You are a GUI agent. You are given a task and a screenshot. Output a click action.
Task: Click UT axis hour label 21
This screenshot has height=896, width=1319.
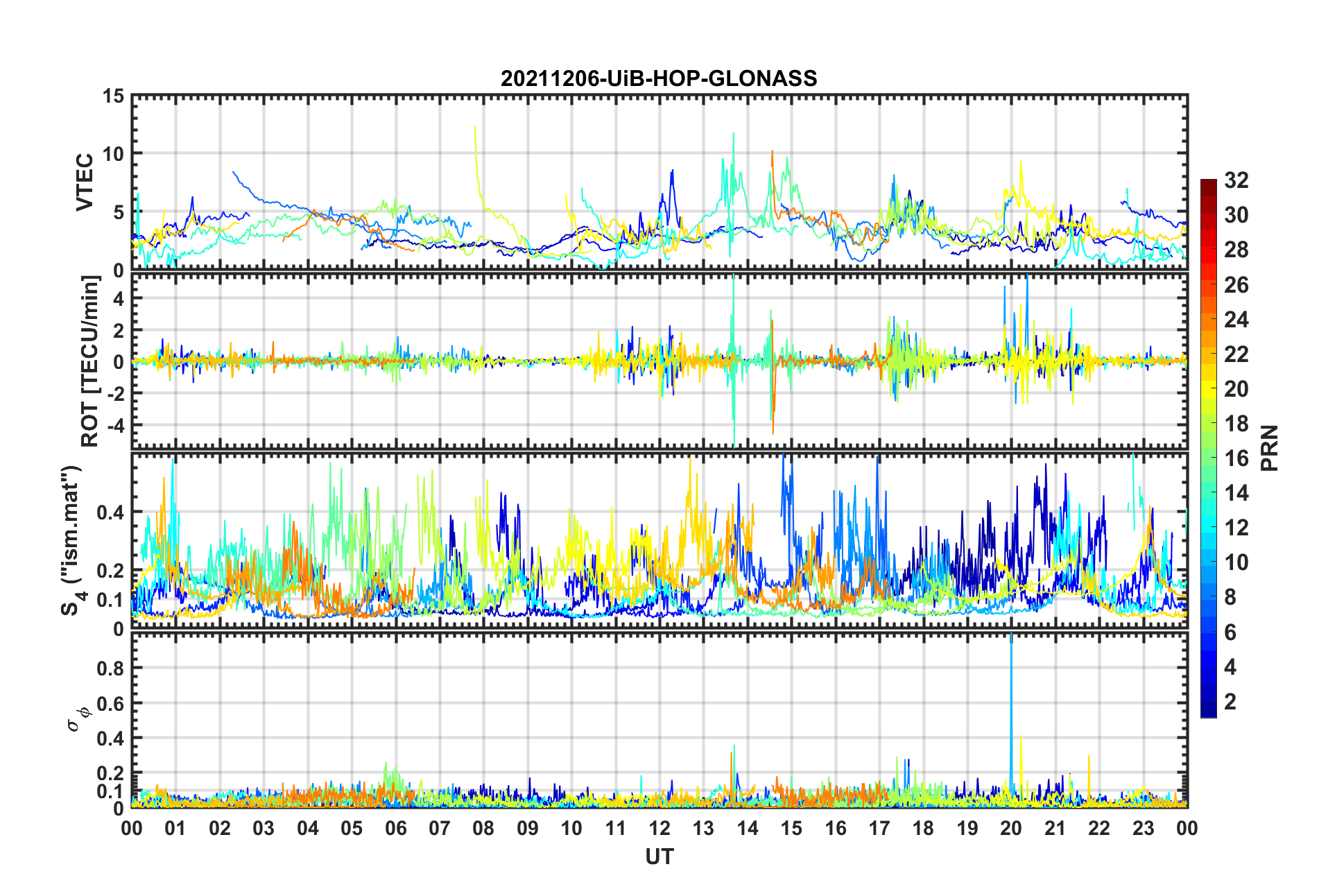coord(1055,829)
